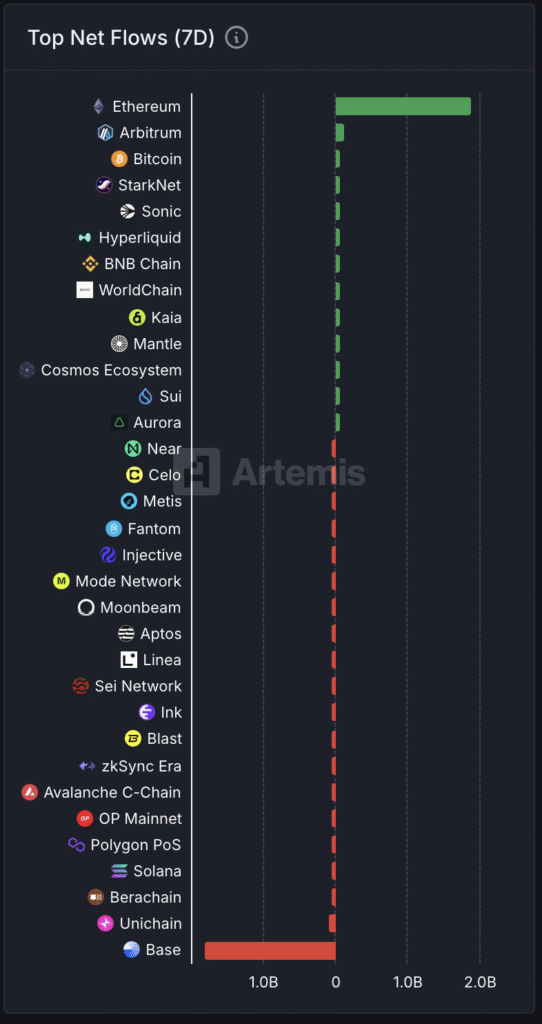The width and height of the screenshot is (542, 1024).
Task: Click the Artemis watermark logo
Action: tap(269, 472)
